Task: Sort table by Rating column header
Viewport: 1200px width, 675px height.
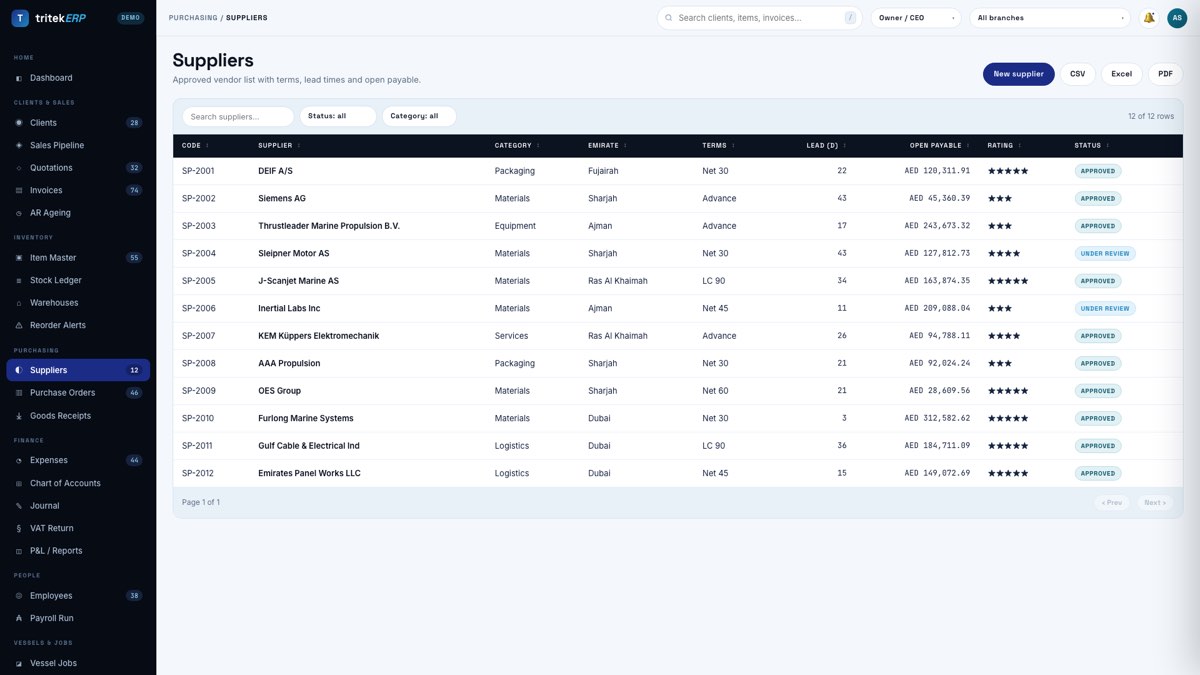Action: point(1004,146)
